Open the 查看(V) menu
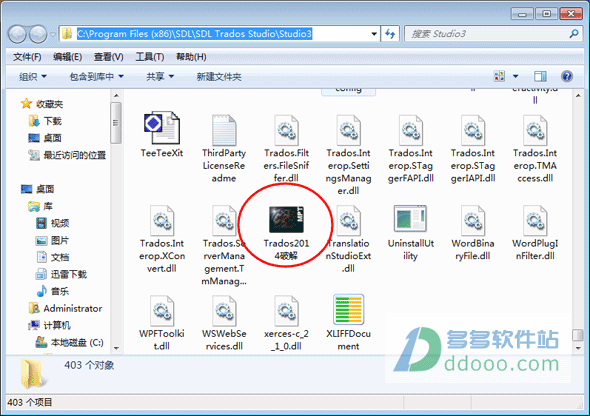This screenshot has width=590, height=416. 108,57
